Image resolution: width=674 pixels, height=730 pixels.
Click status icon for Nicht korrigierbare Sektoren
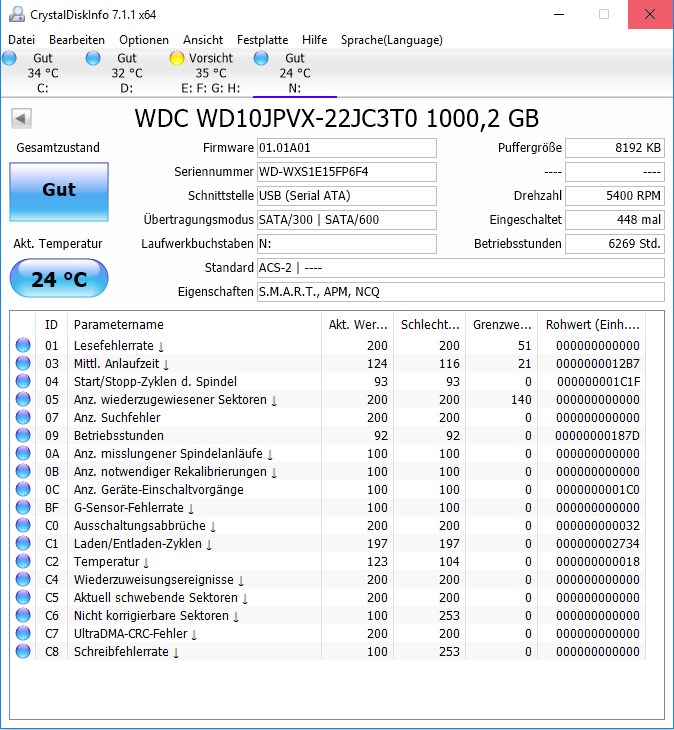tap(23, 615)
